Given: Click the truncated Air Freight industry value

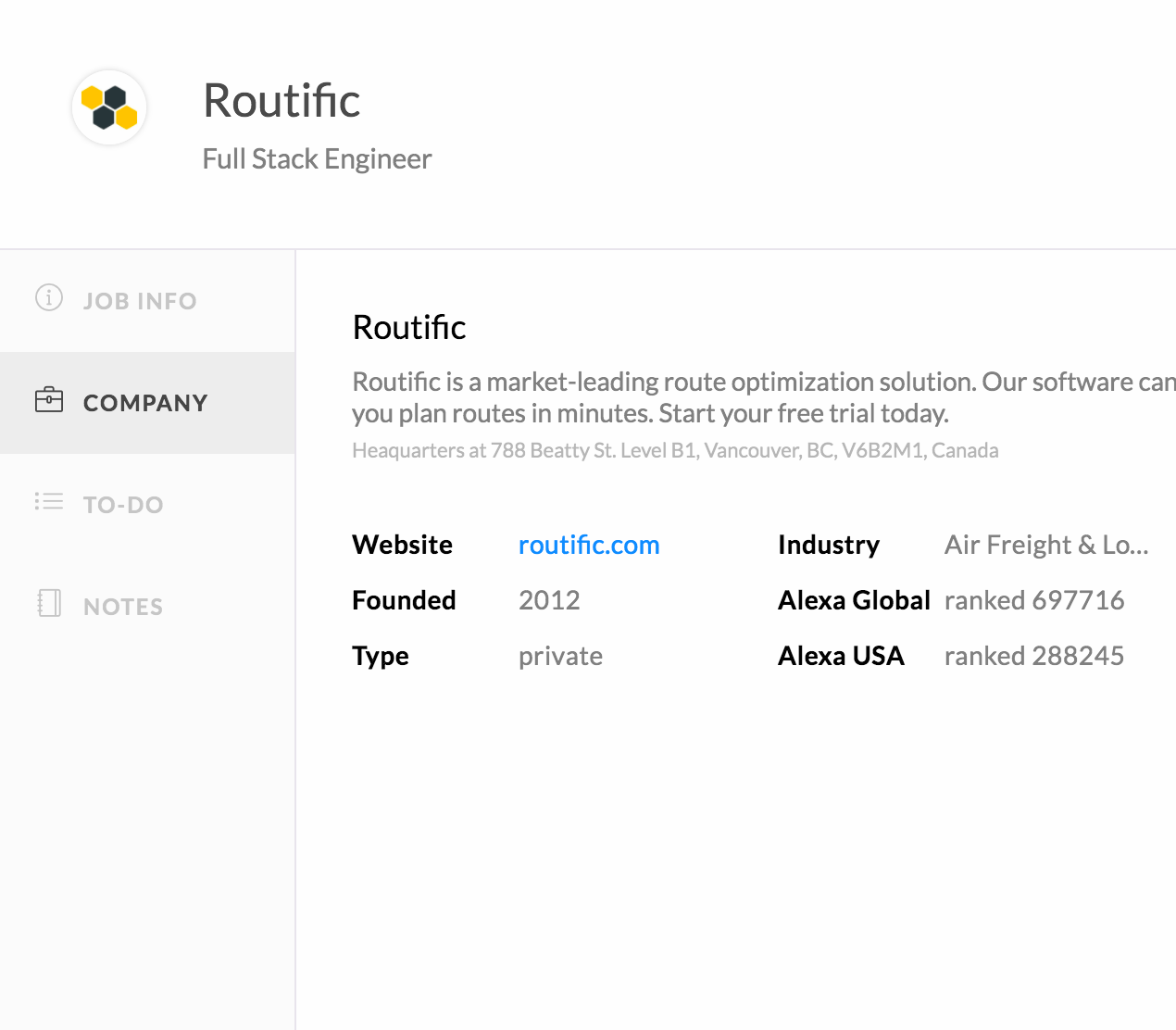Looking at the screenshot, I should [1045, 545].
